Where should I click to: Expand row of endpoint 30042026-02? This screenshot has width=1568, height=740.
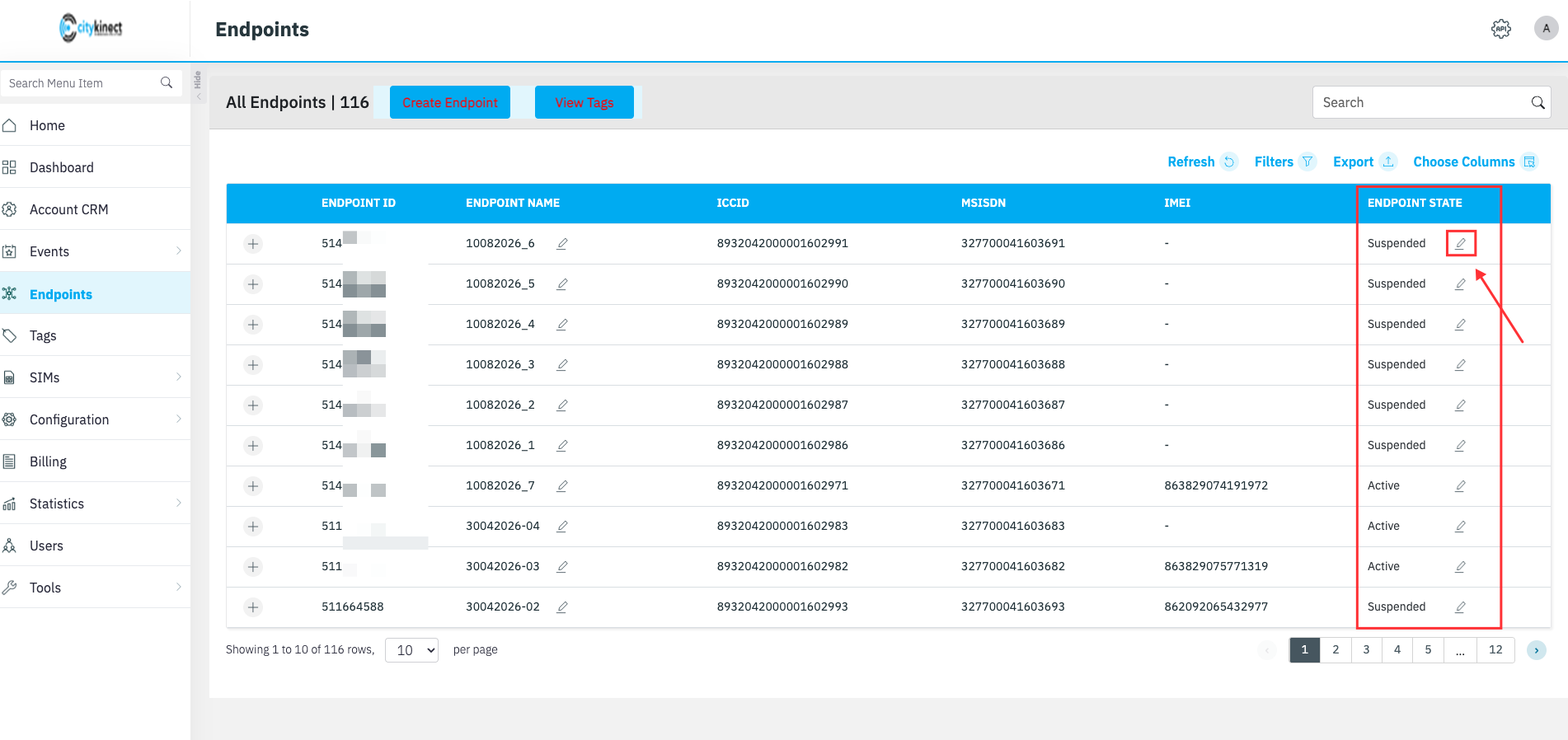(253, 607)
